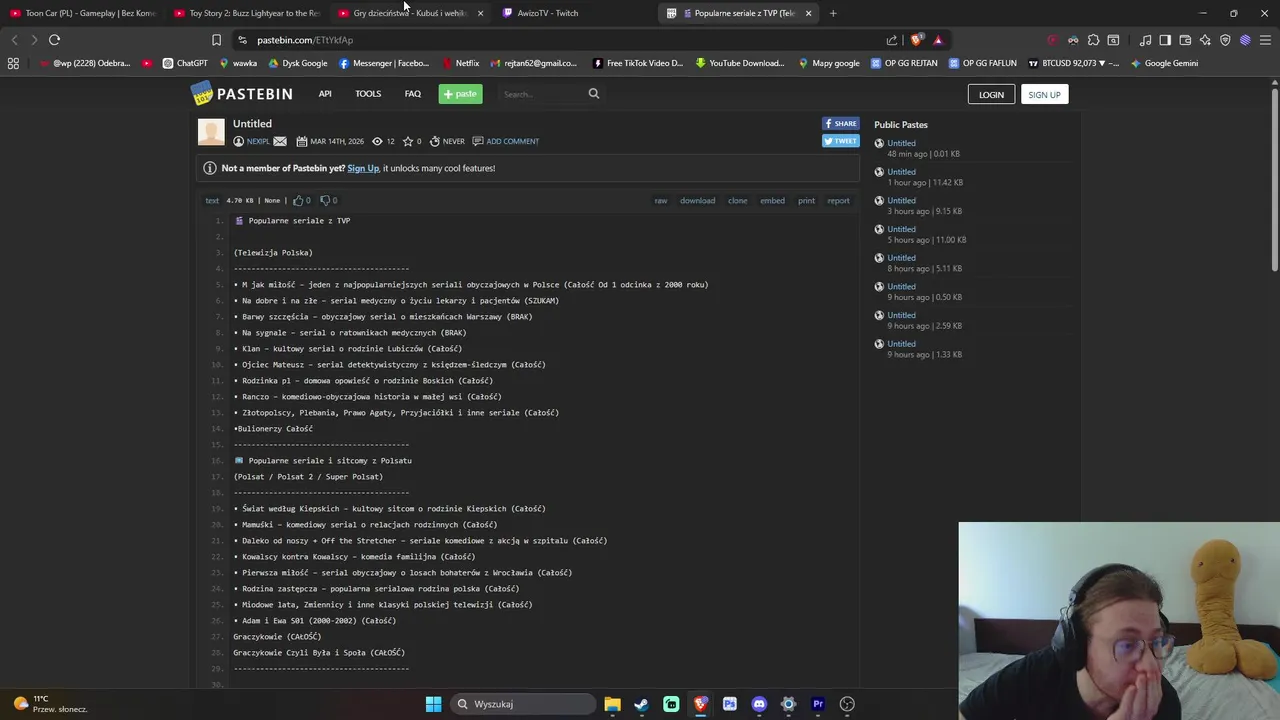Click the clone link

click(x=737, y=201)
